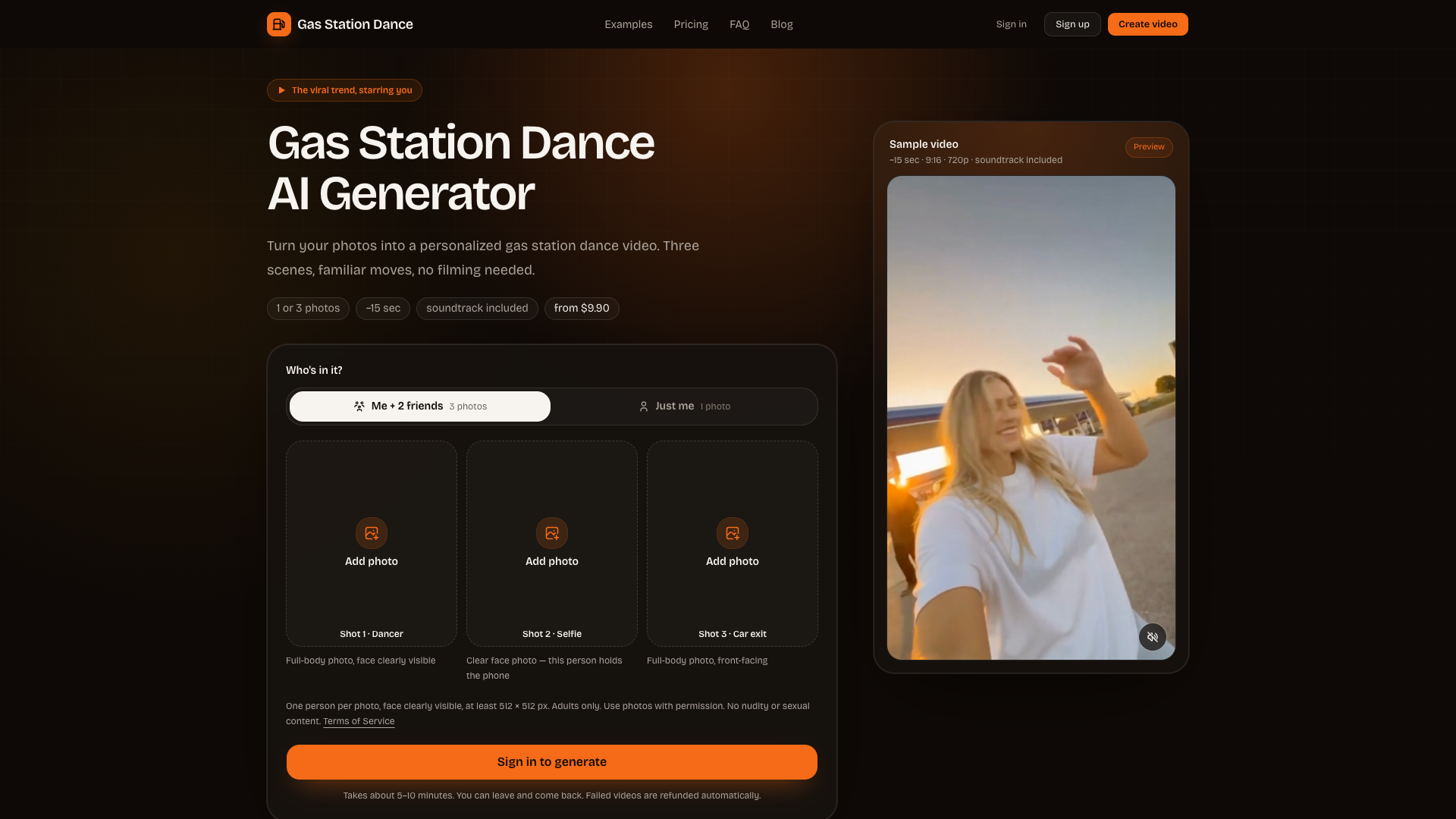Click the 'soundtrack included' chip
Viewport: 1456px width, 819px height.
point(477,309)
